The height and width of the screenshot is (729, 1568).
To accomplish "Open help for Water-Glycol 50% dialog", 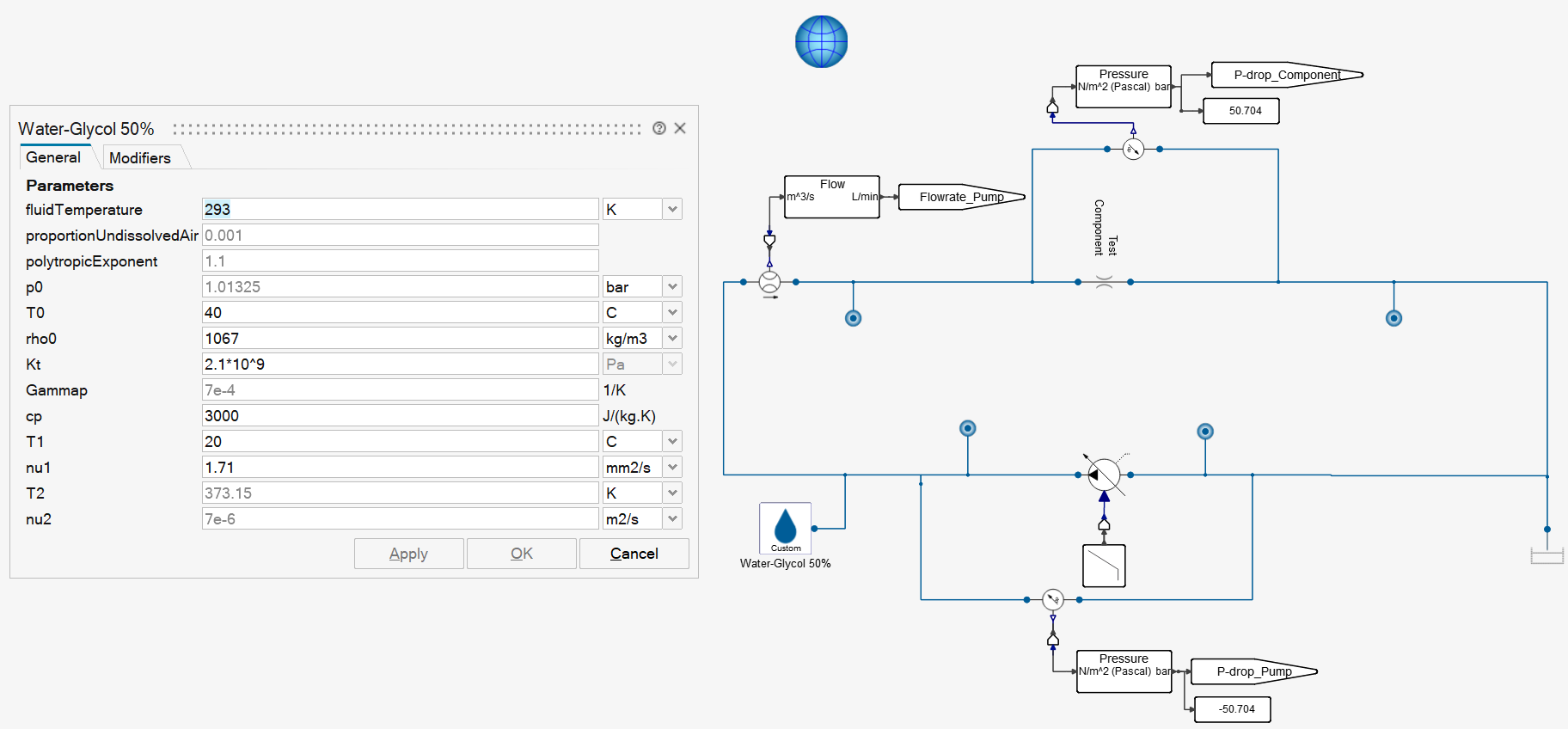I will tap(659, 128).
